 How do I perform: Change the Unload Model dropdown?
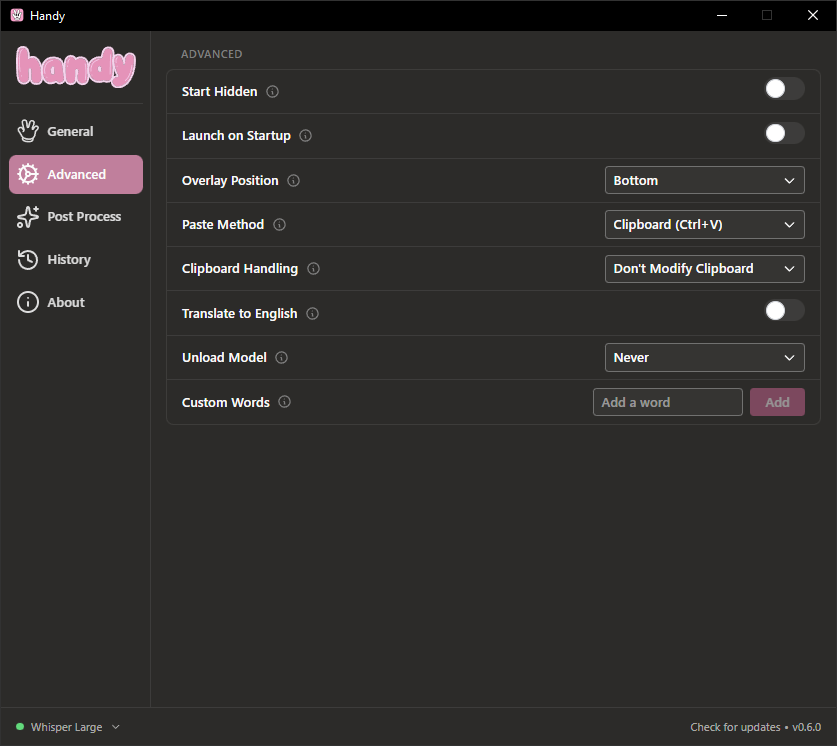click(704, 357)
